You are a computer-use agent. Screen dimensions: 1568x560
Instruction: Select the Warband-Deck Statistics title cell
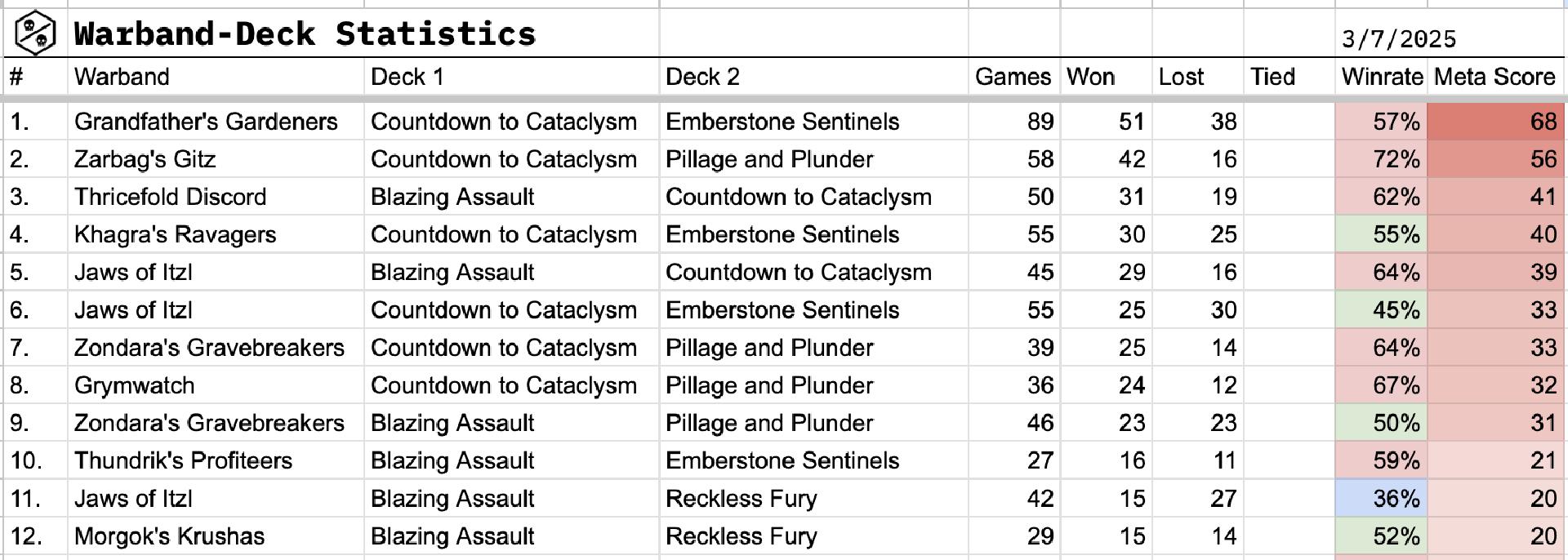point(364,33)
